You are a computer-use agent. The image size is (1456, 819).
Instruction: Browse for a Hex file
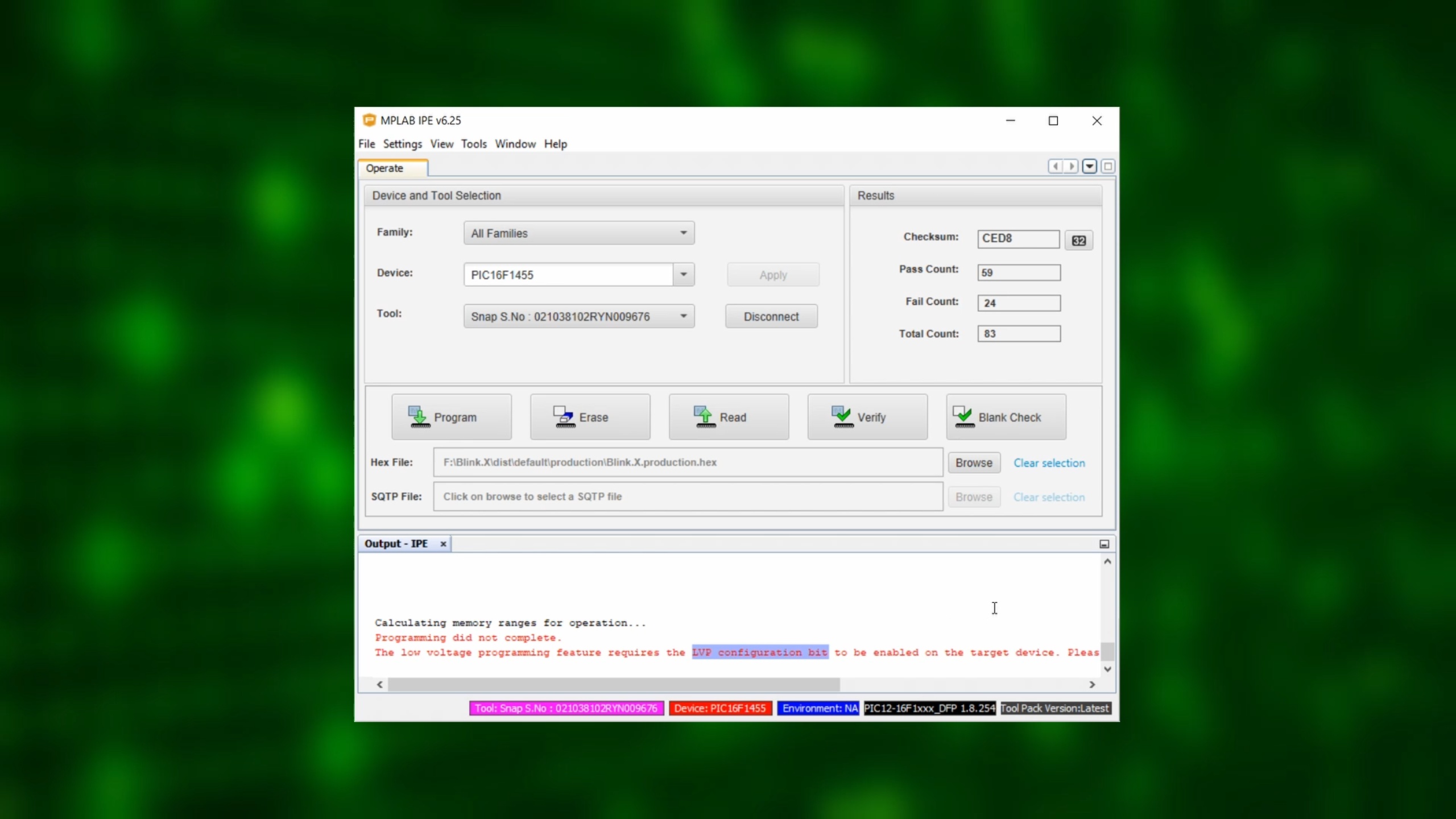pos(973,463)
